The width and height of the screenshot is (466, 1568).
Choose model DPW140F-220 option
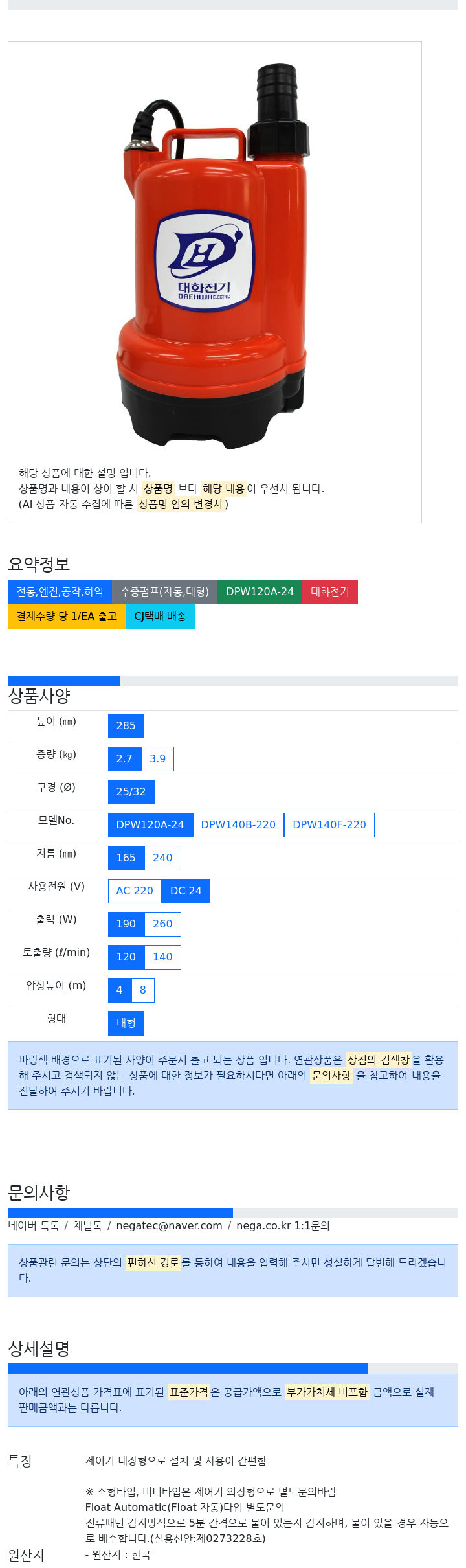pos(329,825)
